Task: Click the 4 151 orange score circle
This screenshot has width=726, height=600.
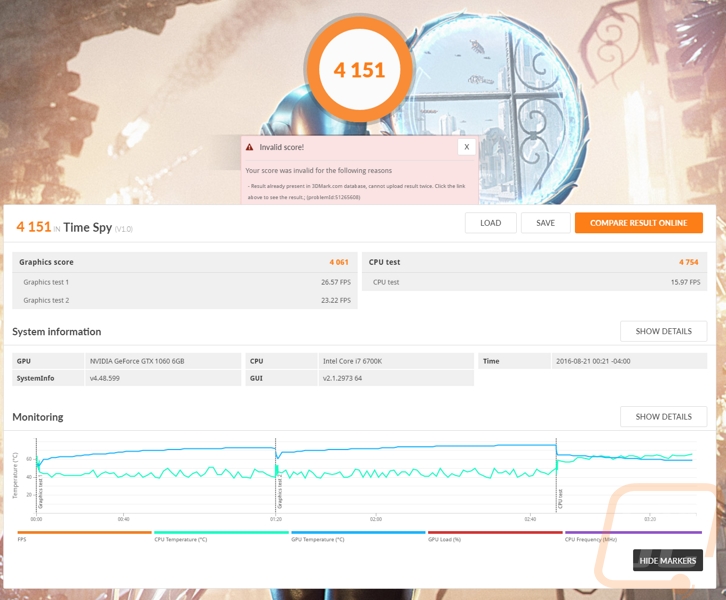Action: pos(359,70)
